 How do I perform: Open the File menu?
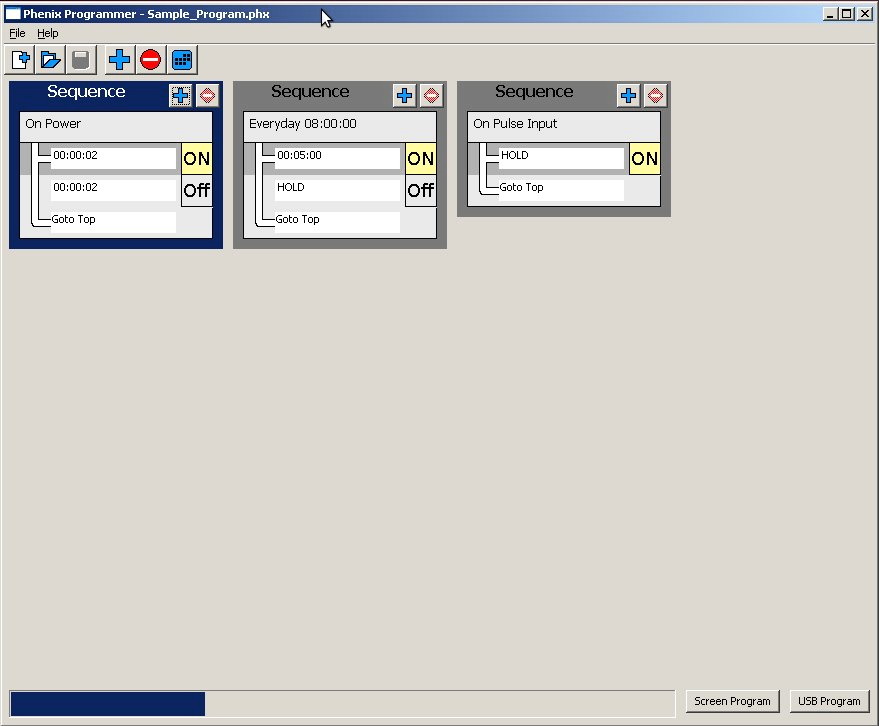point(17,33)
